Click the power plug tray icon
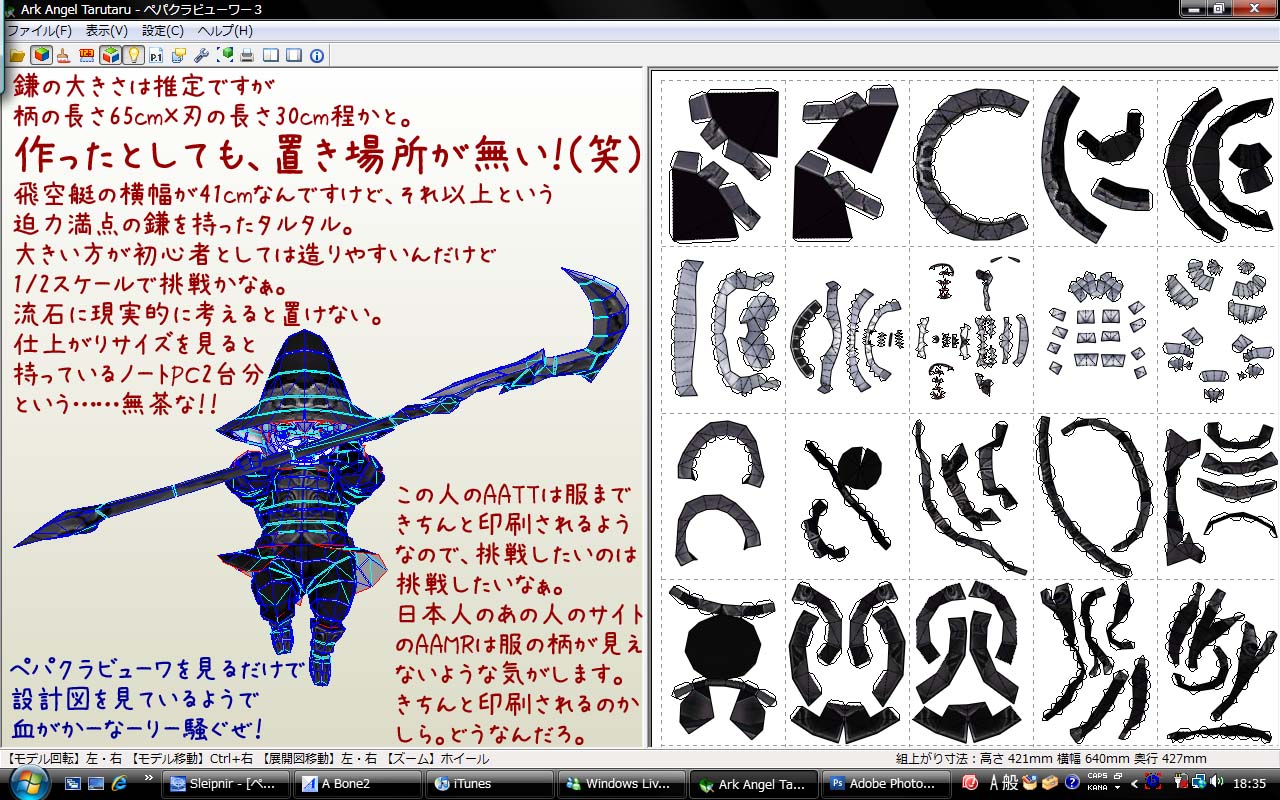Viewport: 1280px width, 800px height. pyautogui.click(x=1181, y=783)
